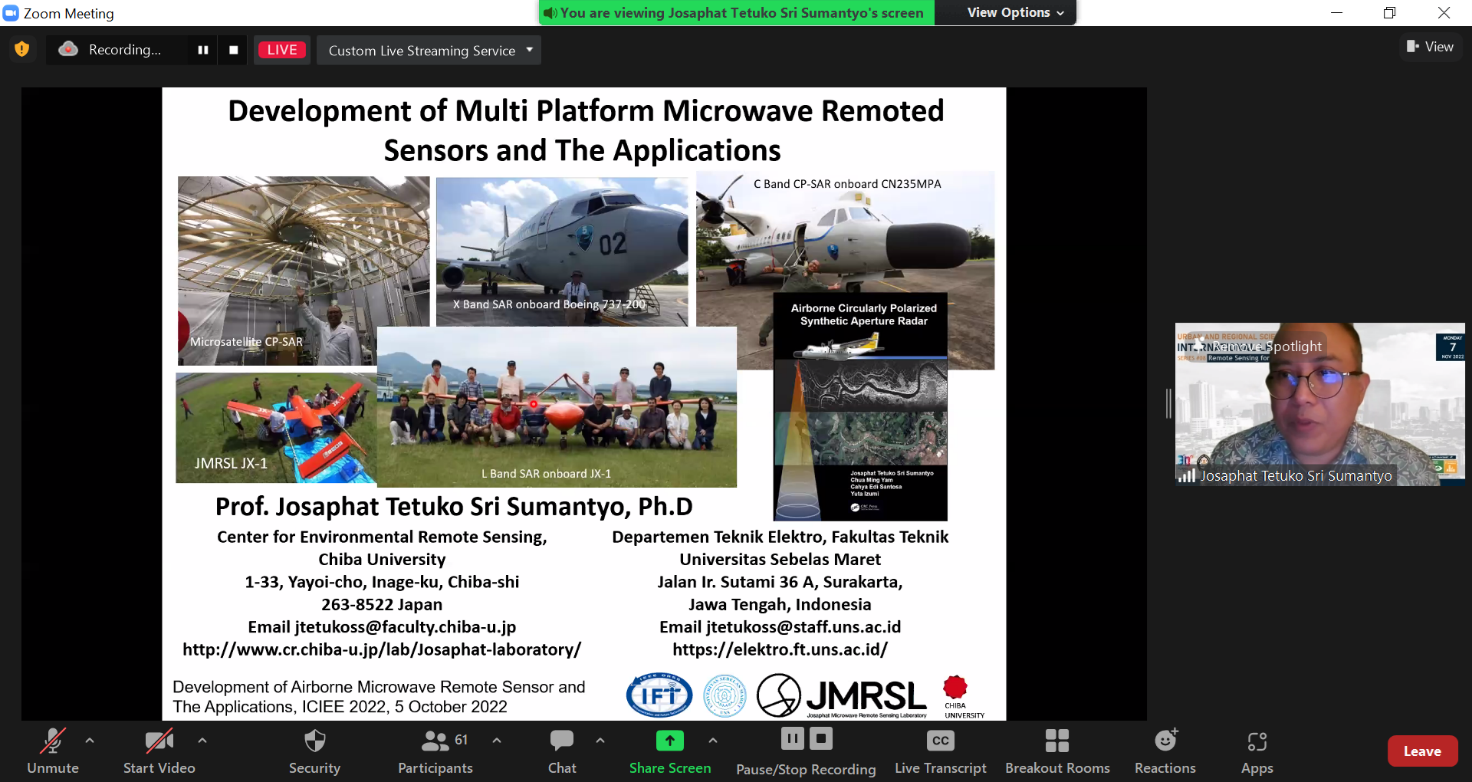The height and width of the screenshot is (782, 1472).
Task: Open the Chat panel
Action: [x=562, y=751]
